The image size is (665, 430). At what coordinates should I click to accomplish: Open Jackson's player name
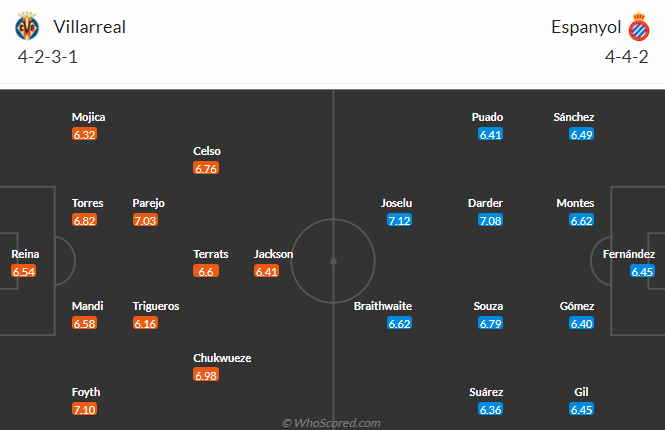point(274,254)
